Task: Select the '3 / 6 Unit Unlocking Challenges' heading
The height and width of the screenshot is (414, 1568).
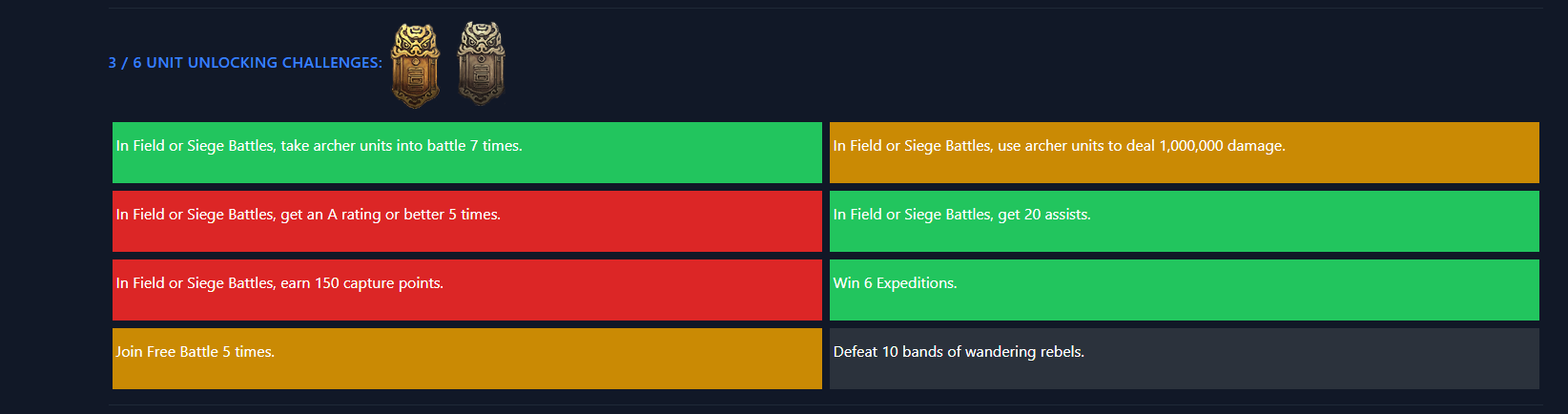Action: pos(245,63)
